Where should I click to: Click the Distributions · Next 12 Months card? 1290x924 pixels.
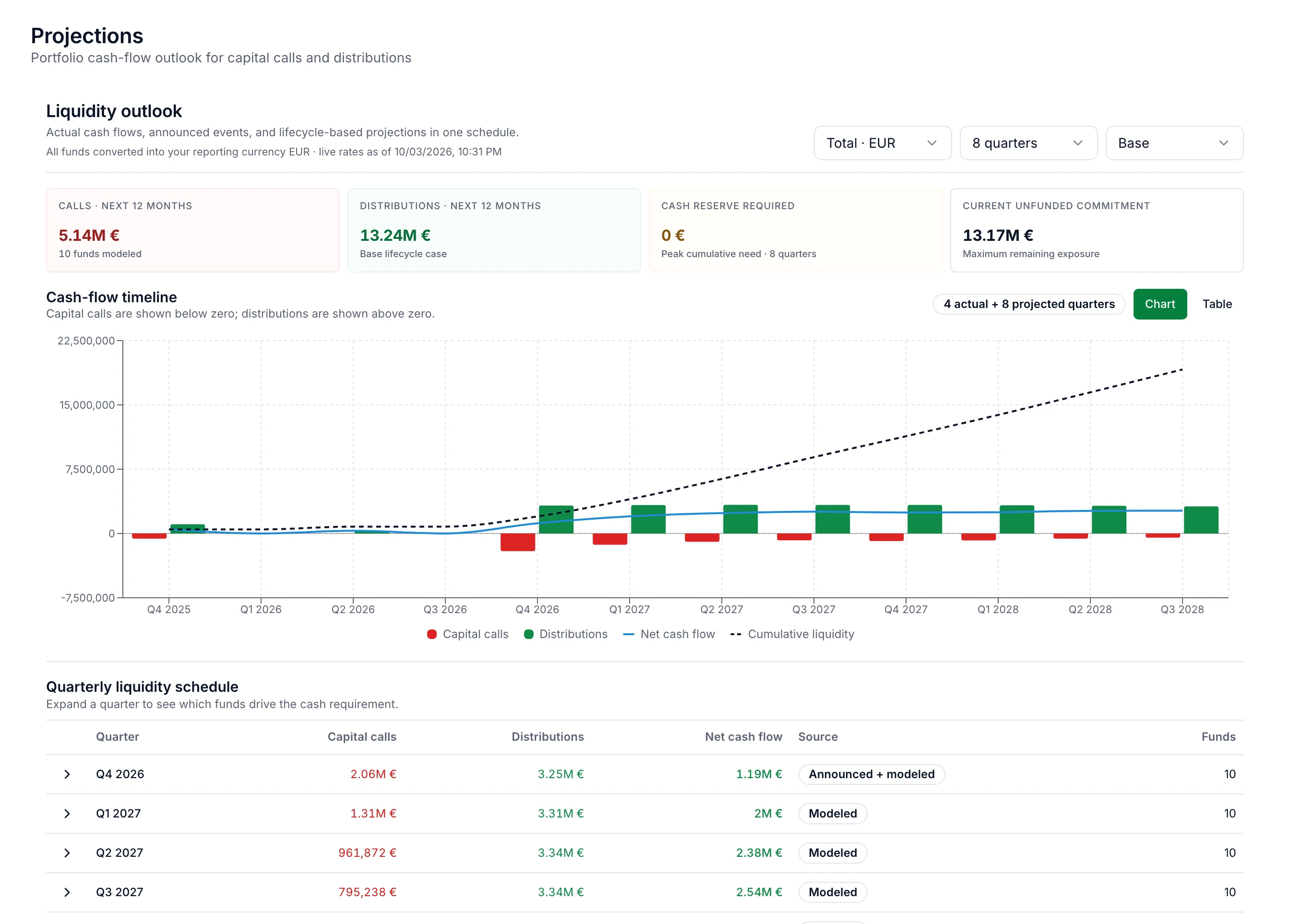(x=494, y=230)
